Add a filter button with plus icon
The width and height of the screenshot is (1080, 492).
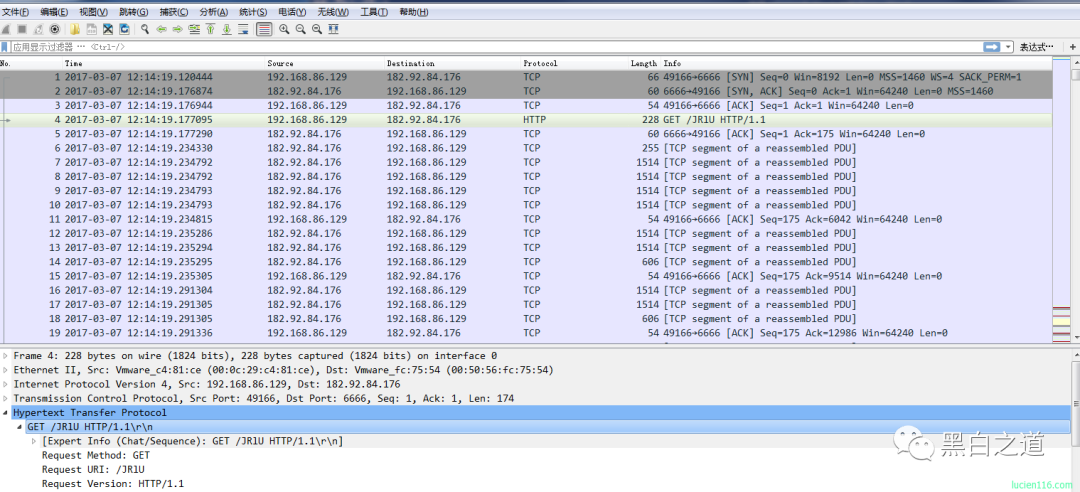pos(1072,47)
